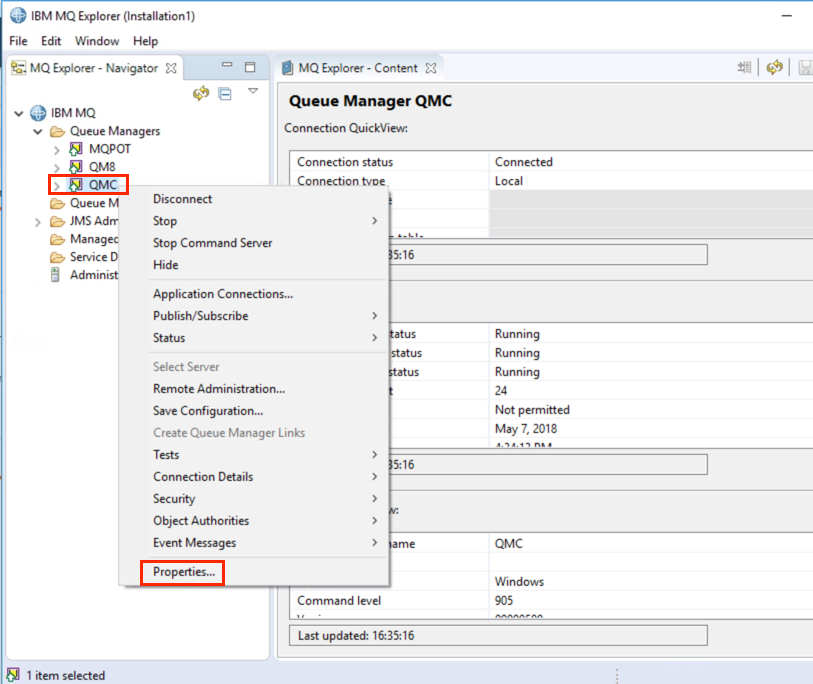Expand the QM8 queue manager node
This screenshot has height=684, width=813.
(57, 168)
